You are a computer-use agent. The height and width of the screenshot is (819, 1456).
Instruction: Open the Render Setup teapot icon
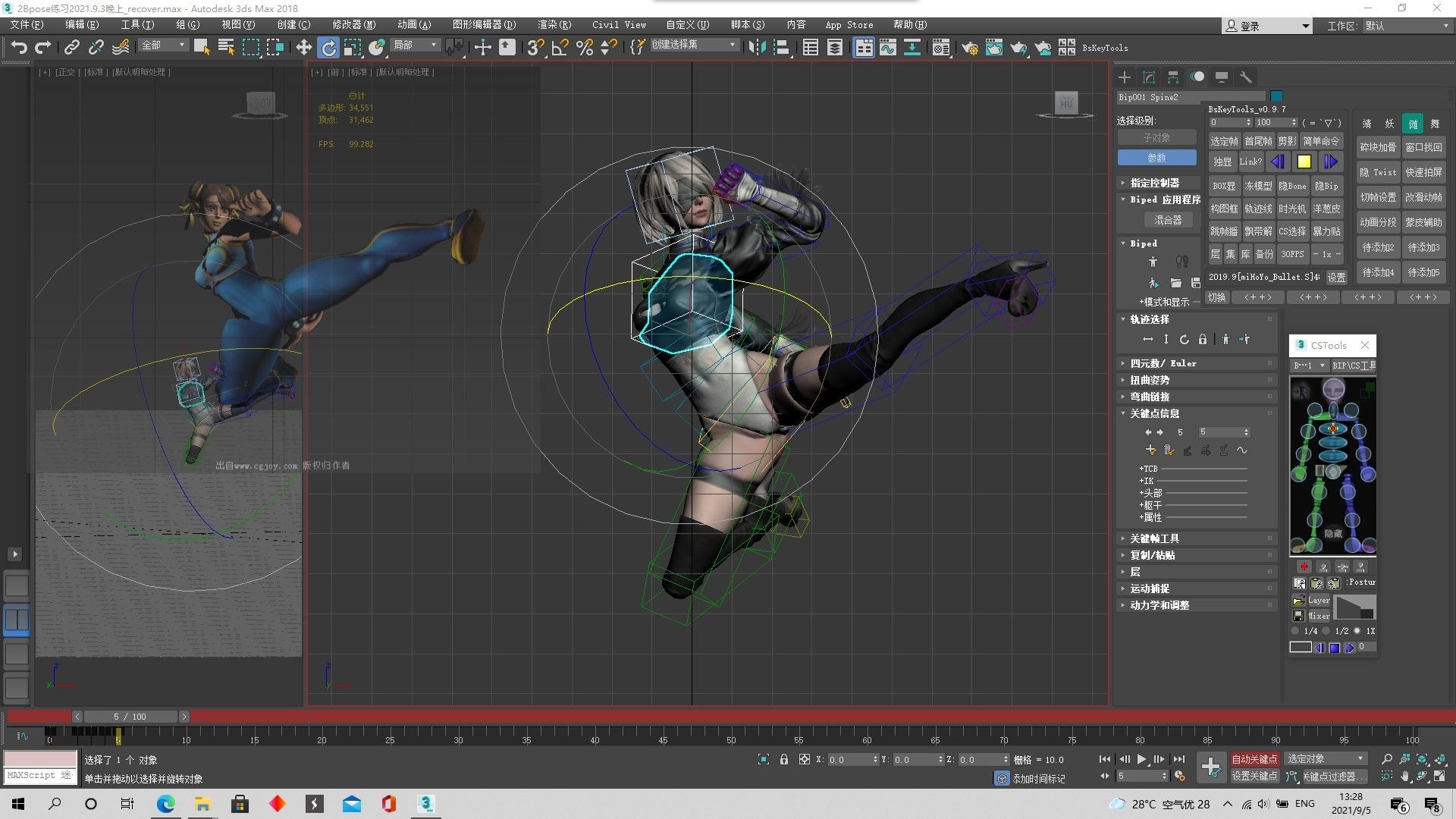pos(969,47)
